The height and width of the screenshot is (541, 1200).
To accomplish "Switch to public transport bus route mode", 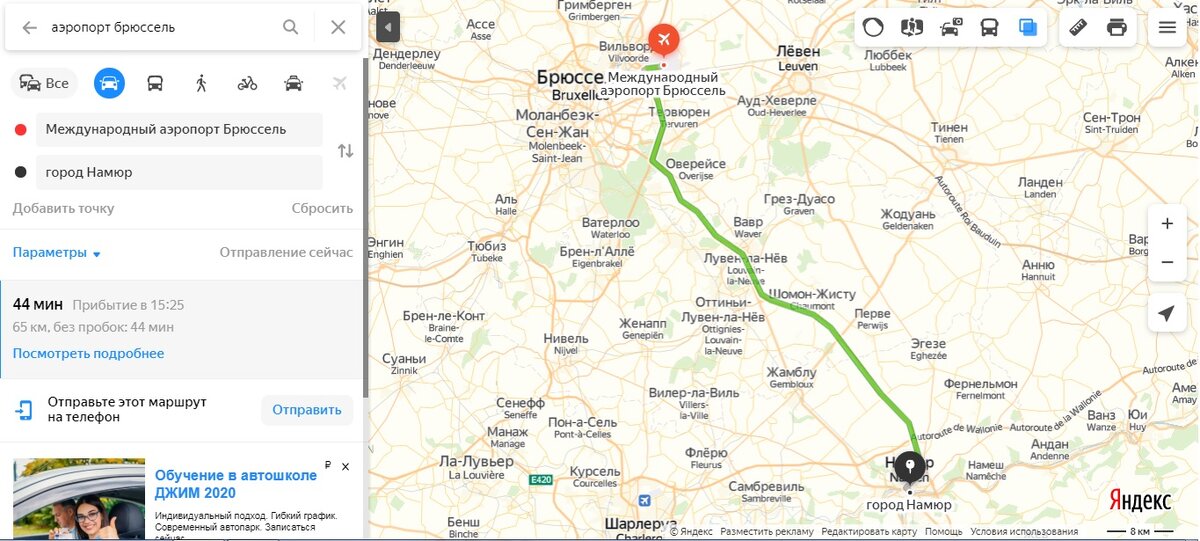I will point(155,83).
